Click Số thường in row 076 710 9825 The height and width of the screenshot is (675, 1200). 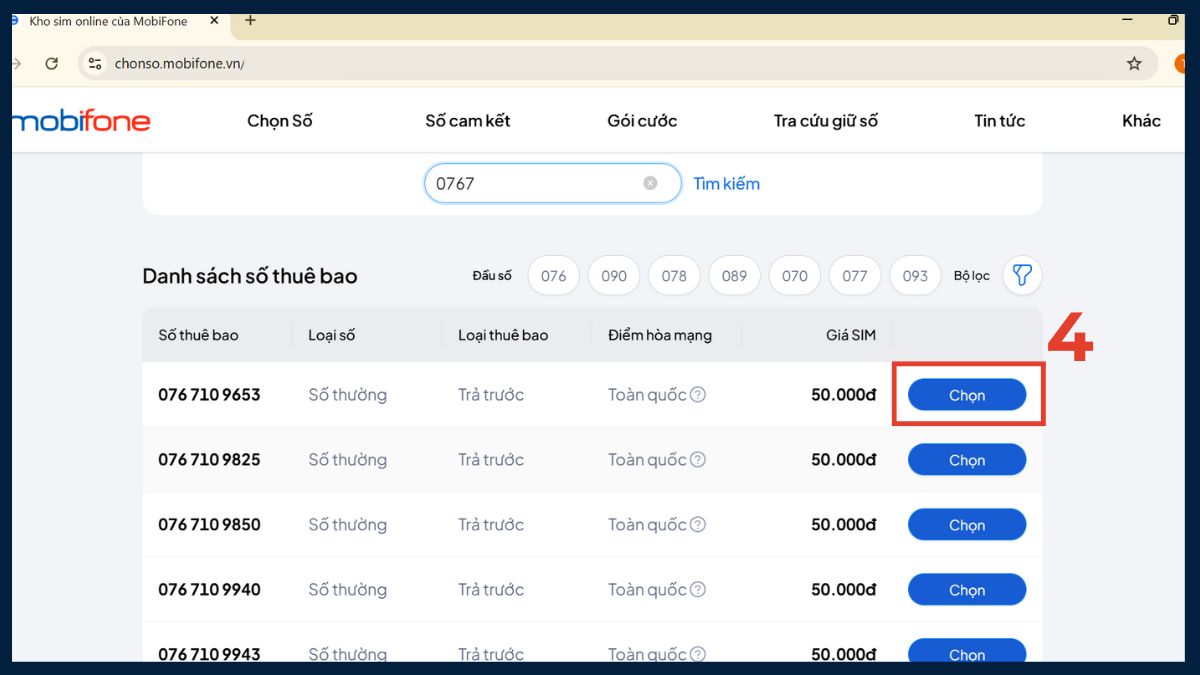pos(347,459)
